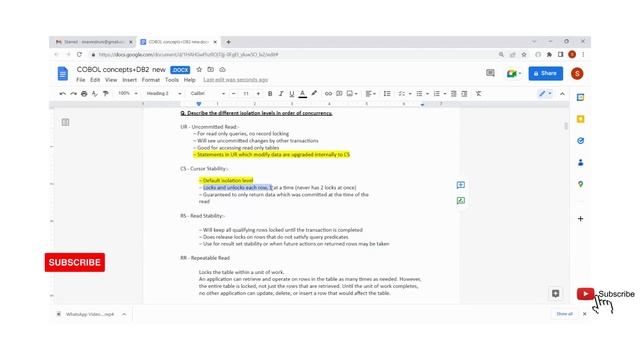The image size is (640, 360).
Task: Open the Explore button
Action: 556,293
